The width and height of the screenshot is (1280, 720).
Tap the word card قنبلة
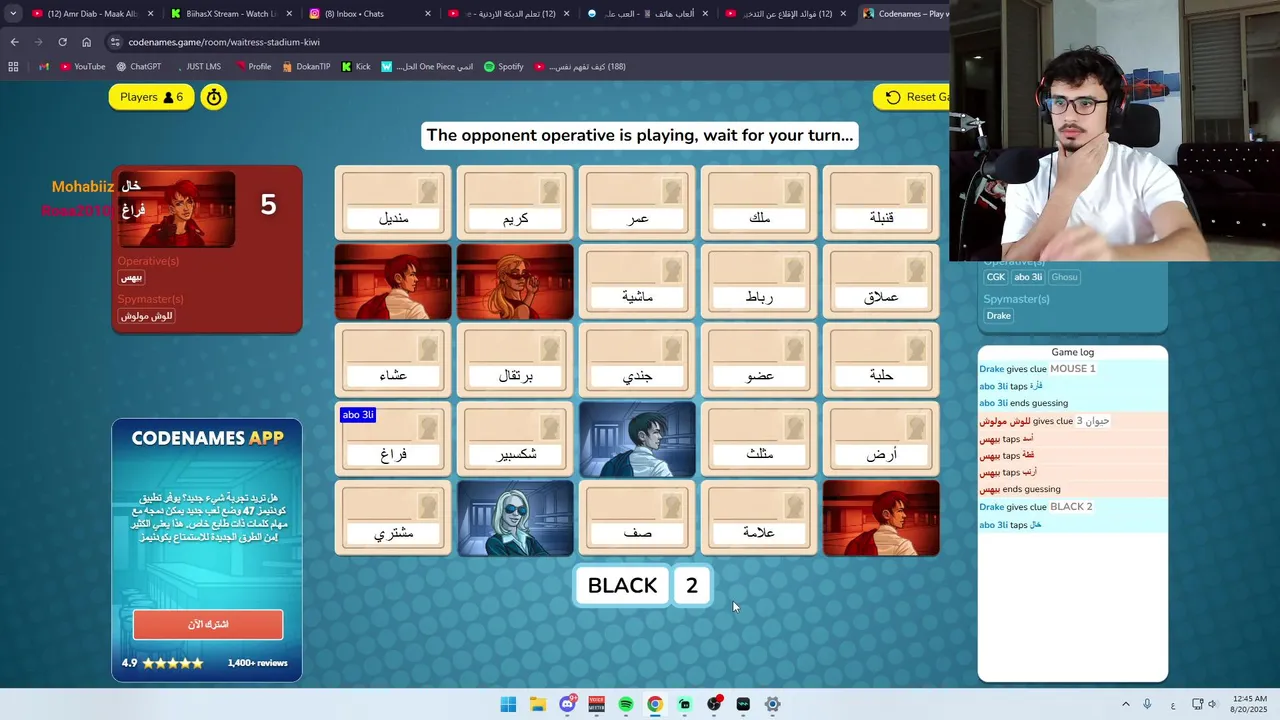(x=881, y=203)
